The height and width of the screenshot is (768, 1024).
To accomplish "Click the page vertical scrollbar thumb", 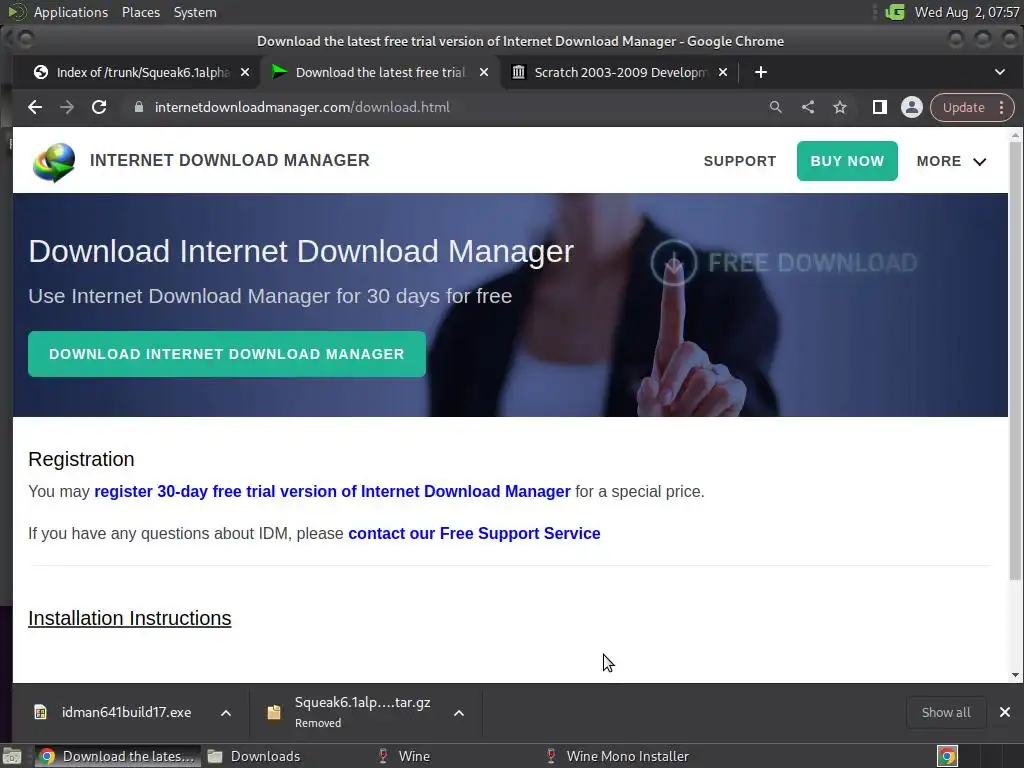I will tap(1015, 360).
